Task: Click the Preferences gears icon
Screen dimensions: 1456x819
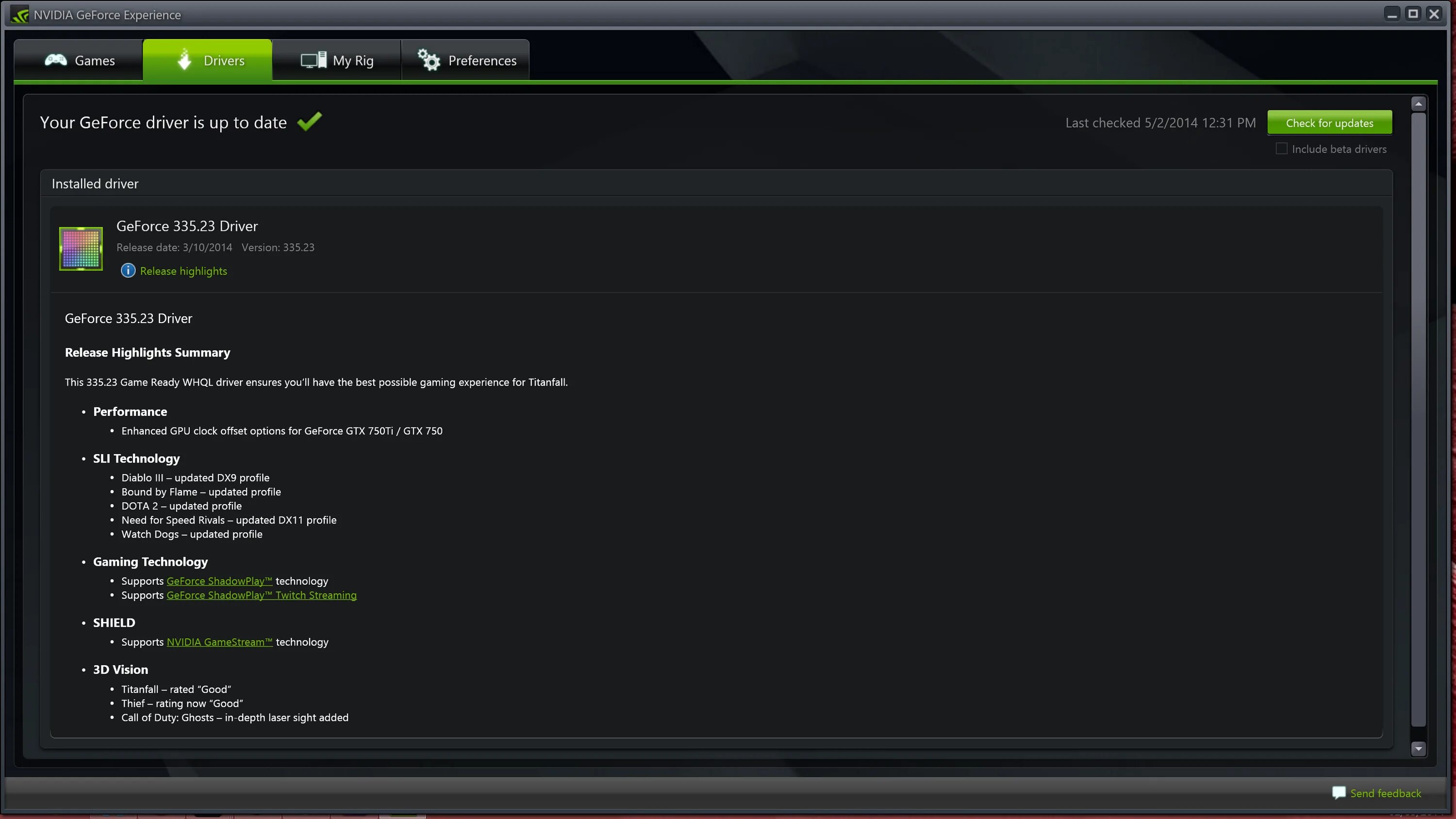Action: (x=429, y=60)
